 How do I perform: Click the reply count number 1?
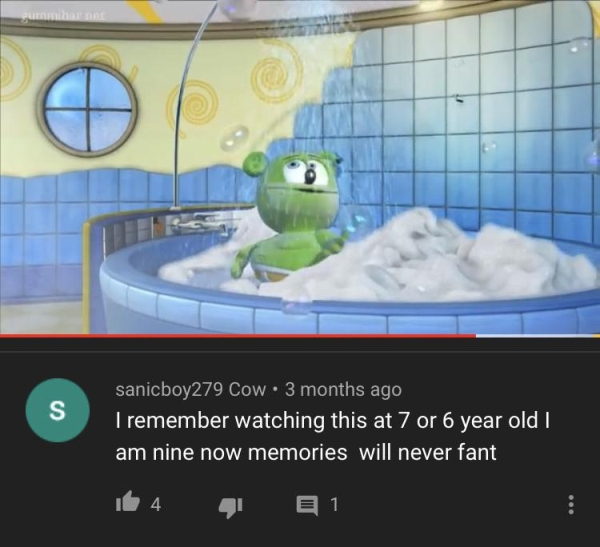coord(334,505)
